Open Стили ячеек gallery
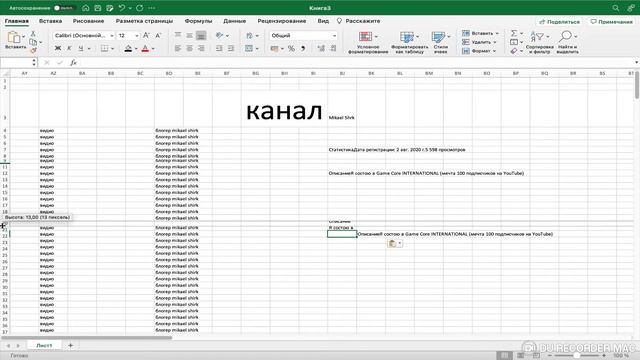 (x=440, y=42)
